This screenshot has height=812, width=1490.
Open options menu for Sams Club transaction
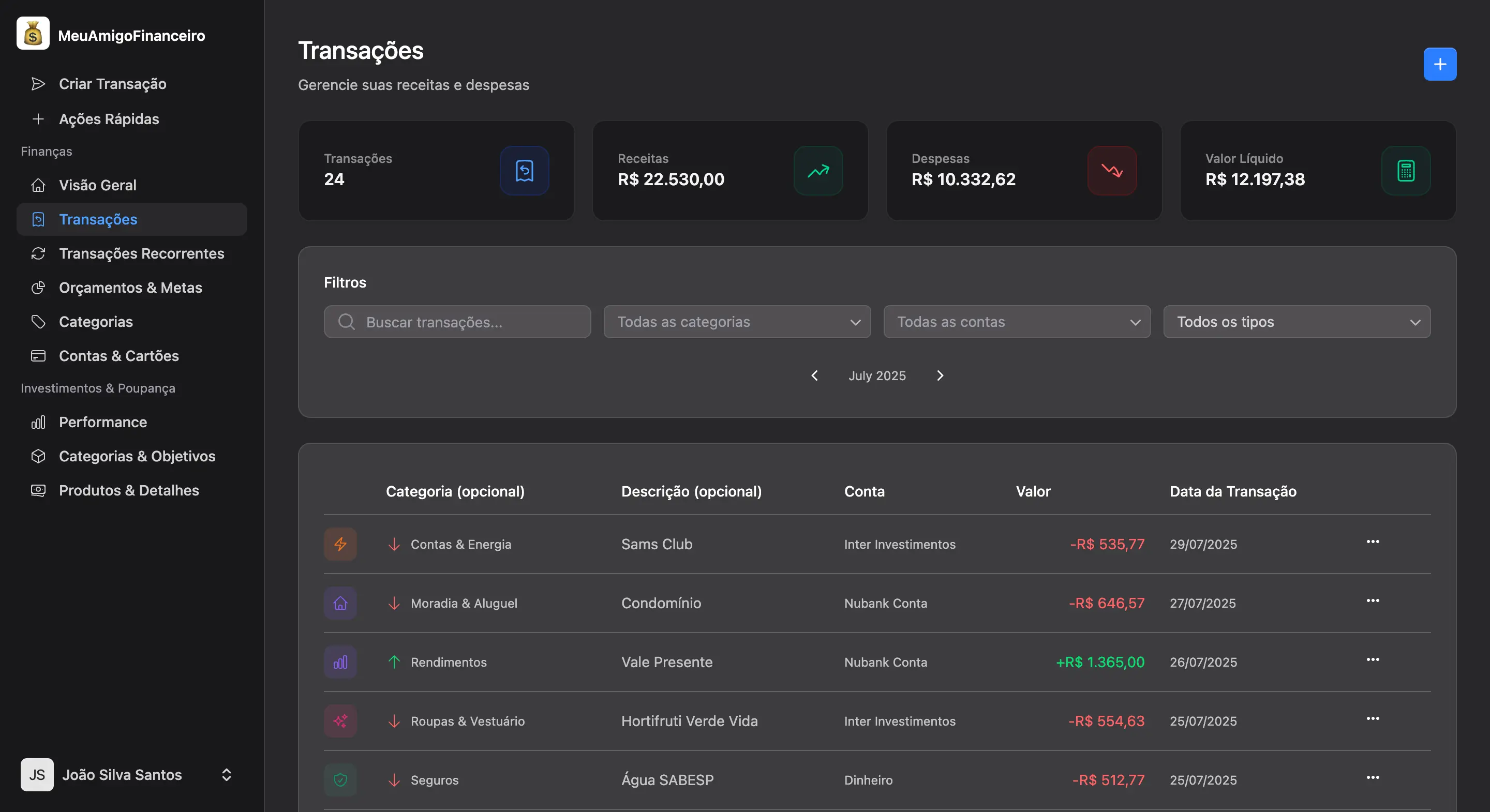click(1373, 542)
